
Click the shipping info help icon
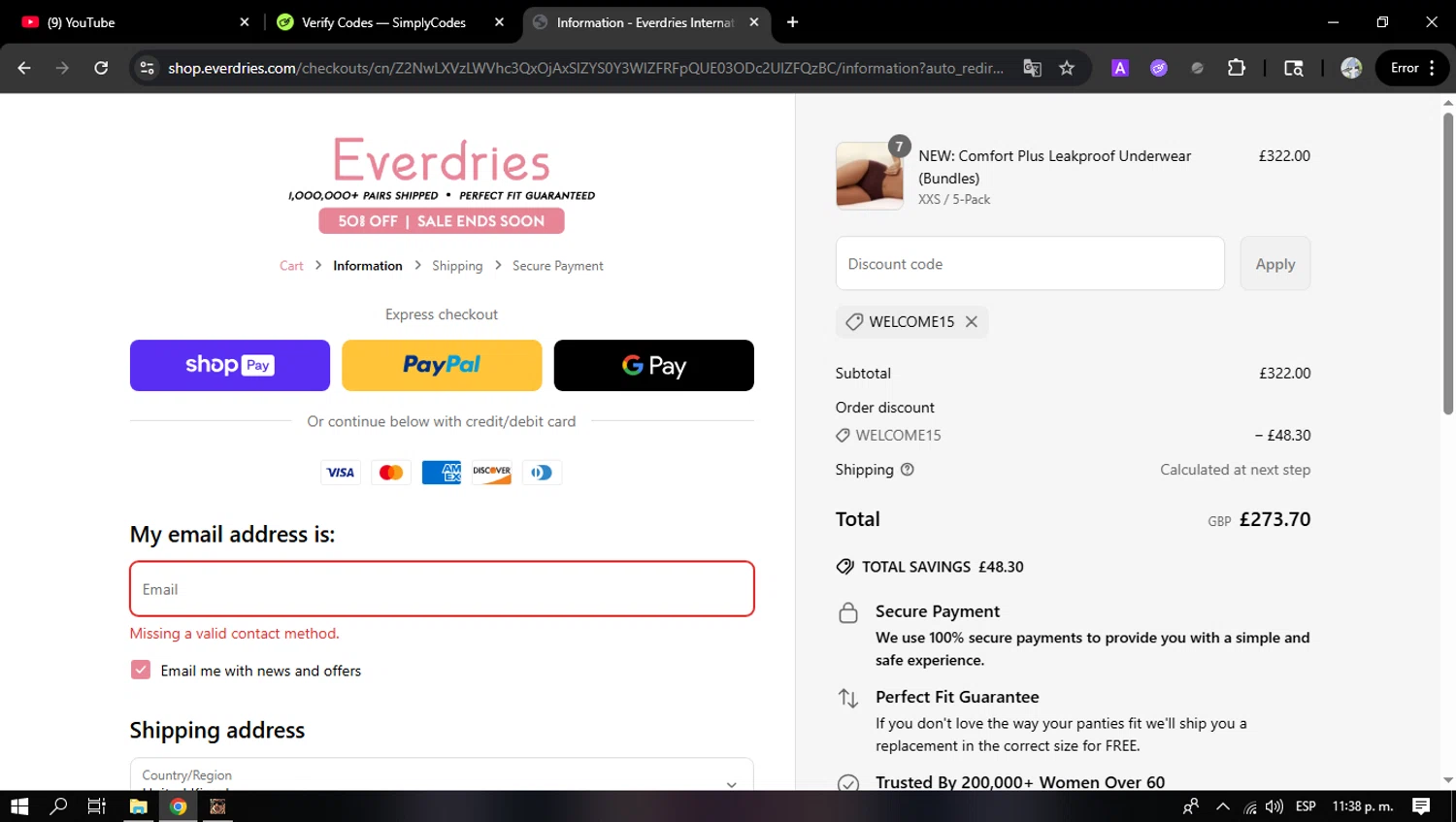pos(908,470)
